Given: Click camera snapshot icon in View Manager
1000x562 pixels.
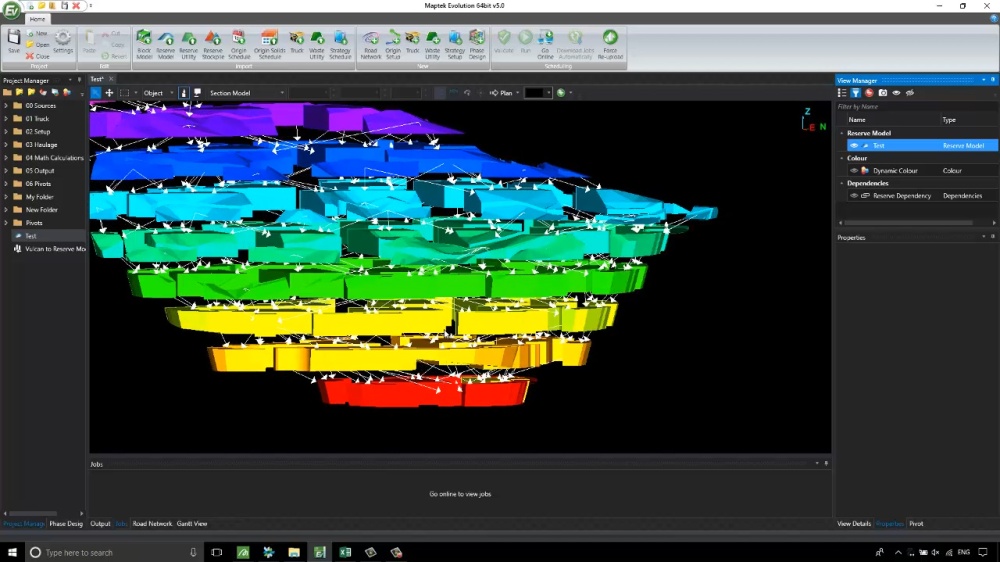Looking at the screenshot, I should click(883, 93).
